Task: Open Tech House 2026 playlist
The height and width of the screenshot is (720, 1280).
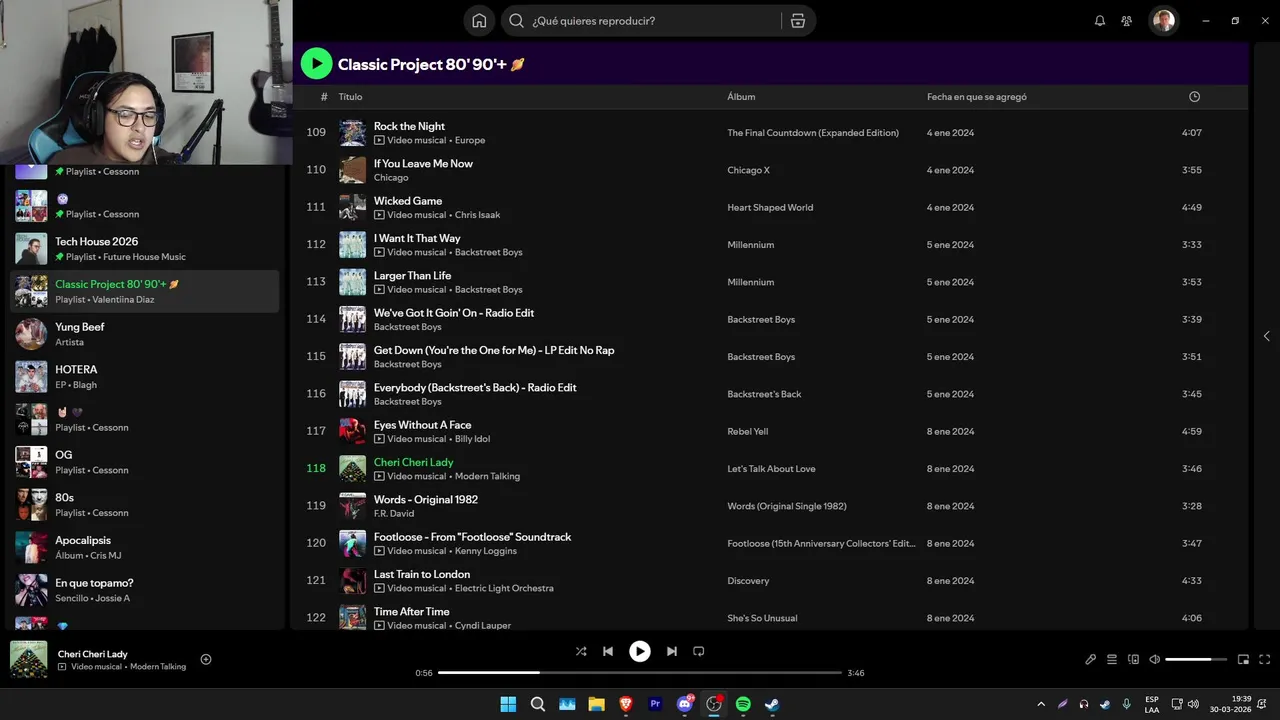Action: coord(145,249)
